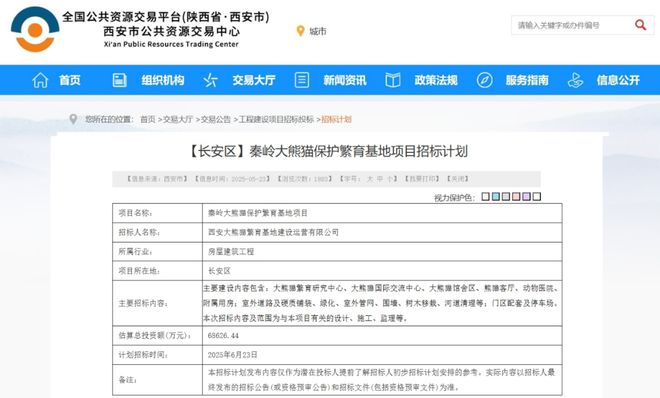Screen dimensions: 660x398
Task: Click the 所属行业 label cell
Action: tap(157, 252)
